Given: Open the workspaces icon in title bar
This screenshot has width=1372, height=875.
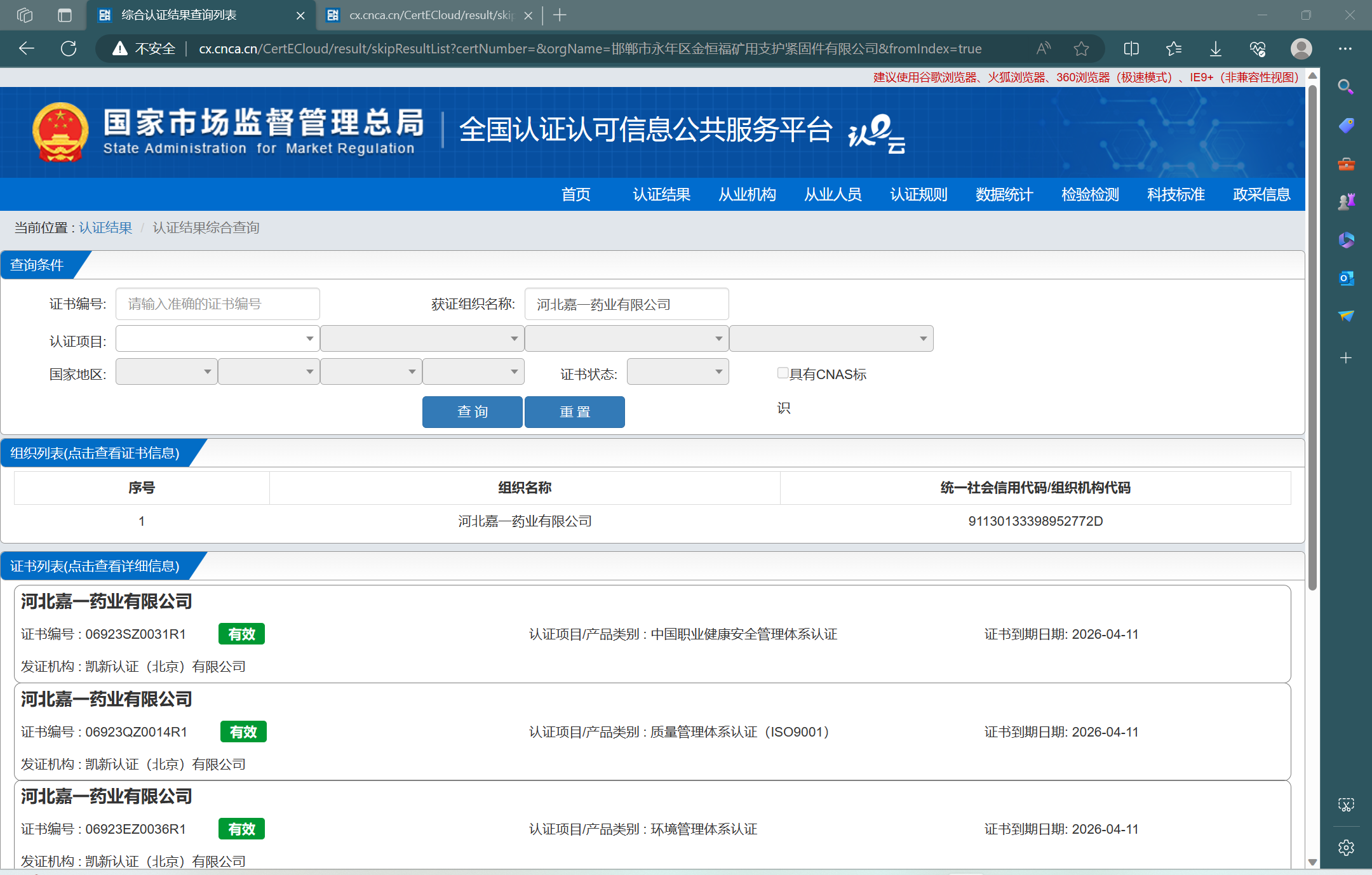Looking at the screenshot, I should point(25,15).
